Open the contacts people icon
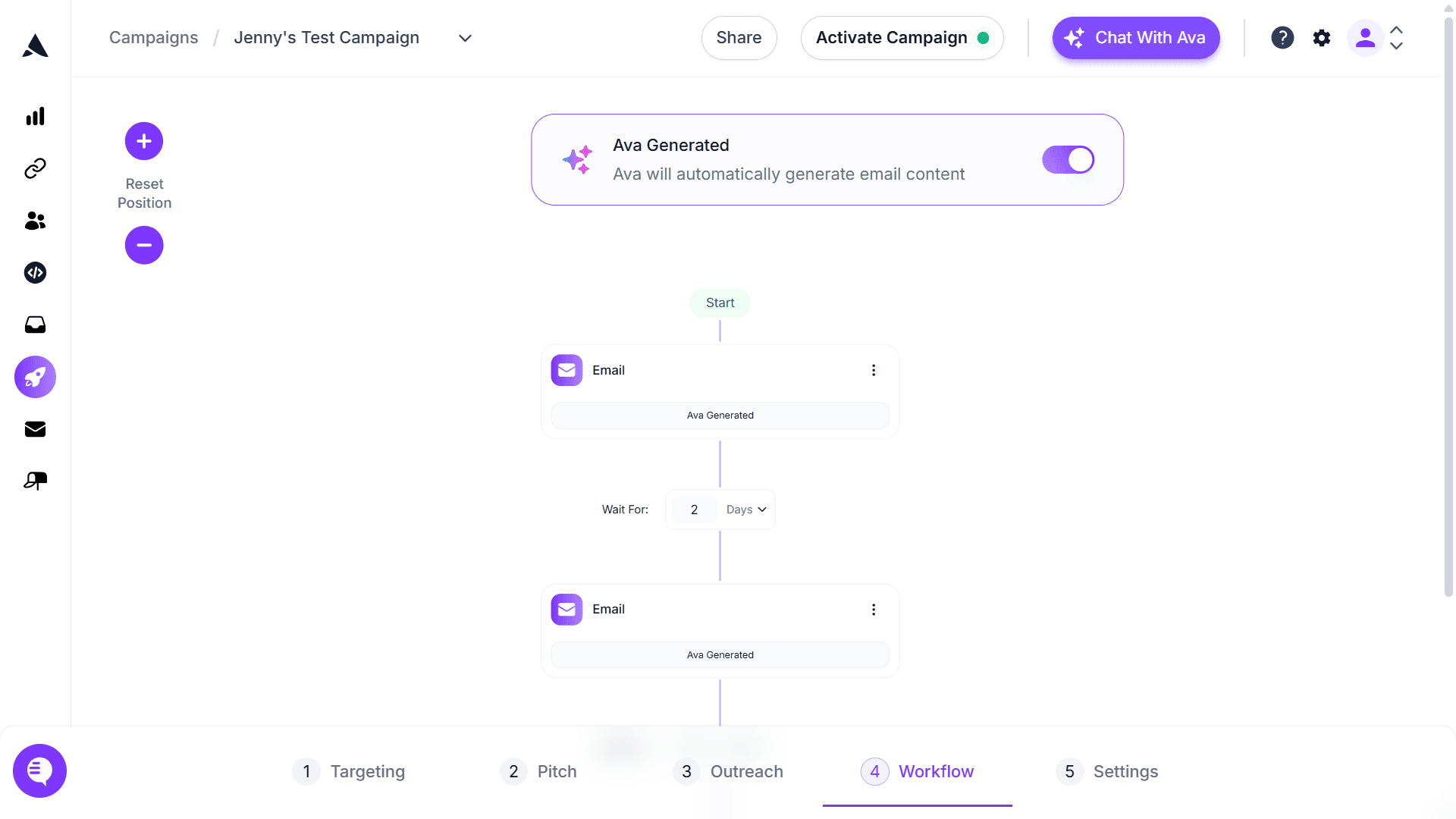1456x819 pixels. click(35, 221)
